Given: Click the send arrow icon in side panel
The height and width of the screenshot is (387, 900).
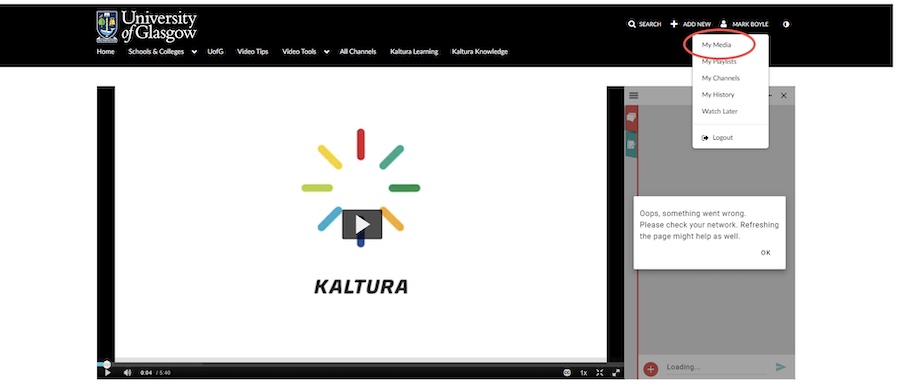Looking at the screenshot, I should pos(781,367).
